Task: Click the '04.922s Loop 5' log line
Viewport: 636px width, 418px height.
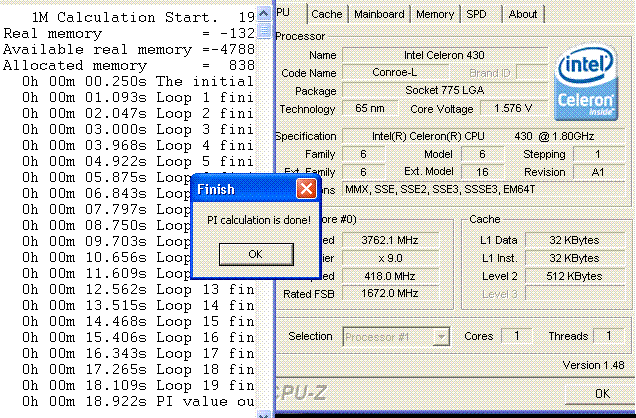Action: coord(138,161)
